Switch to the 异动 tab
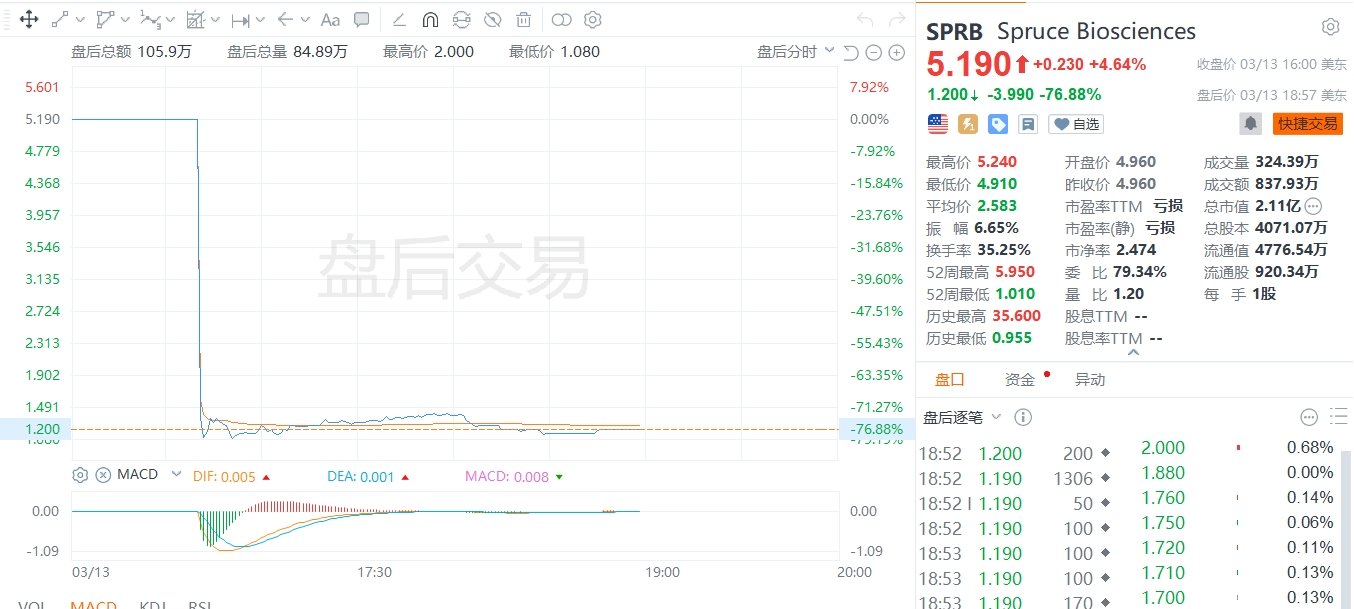1354x609 pixels. click(1090, 380)
